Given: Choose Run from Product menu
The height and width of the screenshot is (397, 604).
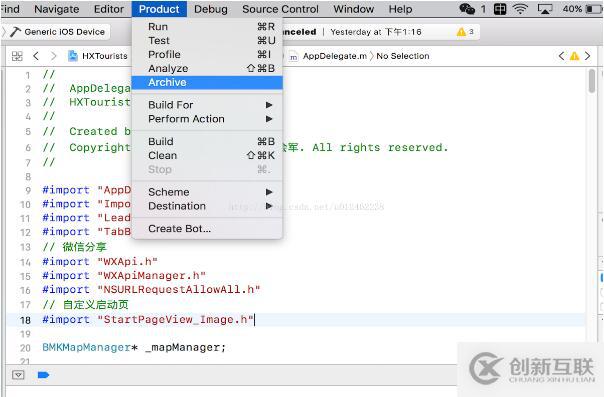Looking at the screenshot, I should click(207, 27).
